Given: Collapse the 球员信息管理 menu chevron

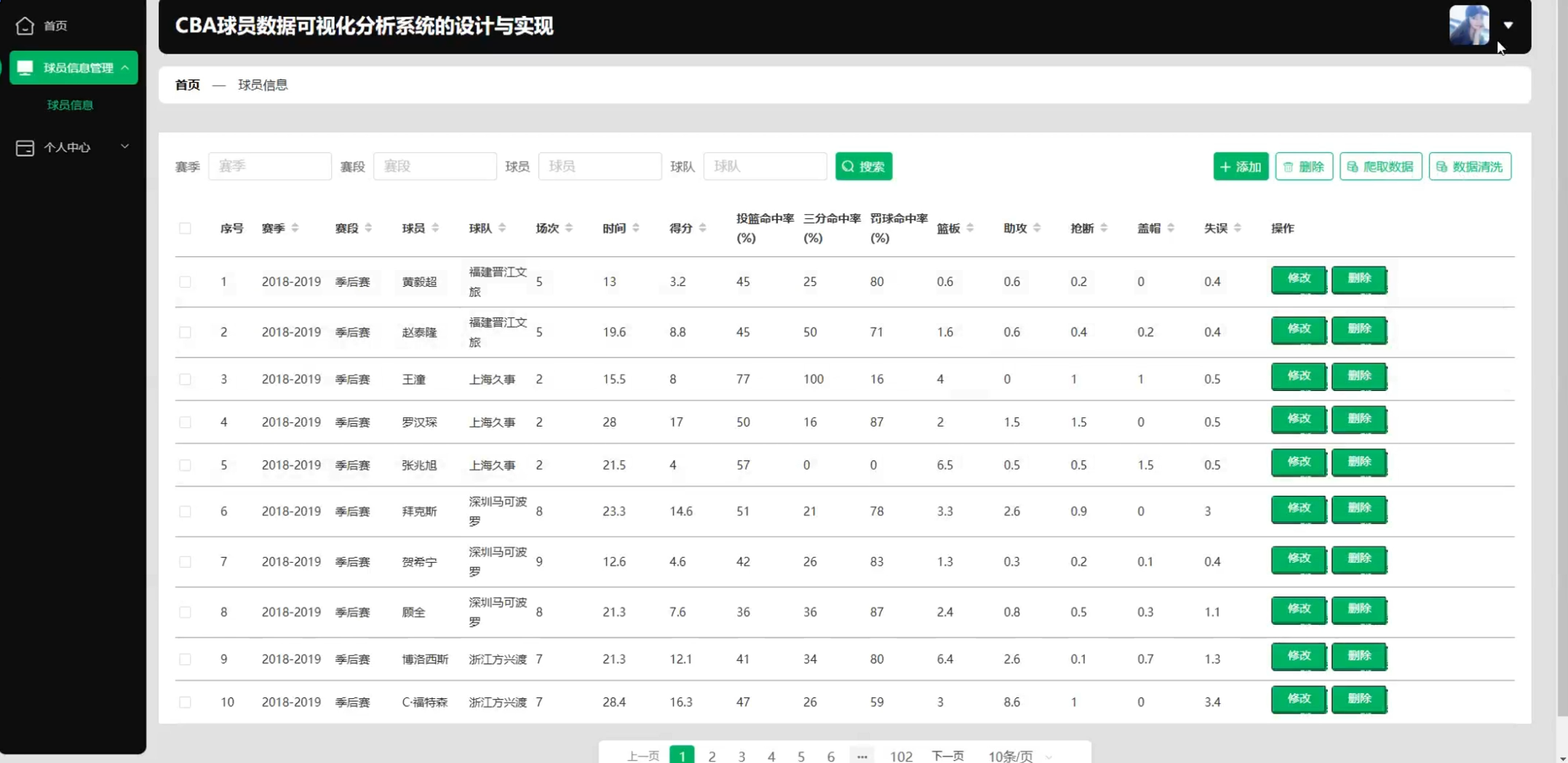Looking at the screenshot, I should [125, 68].
